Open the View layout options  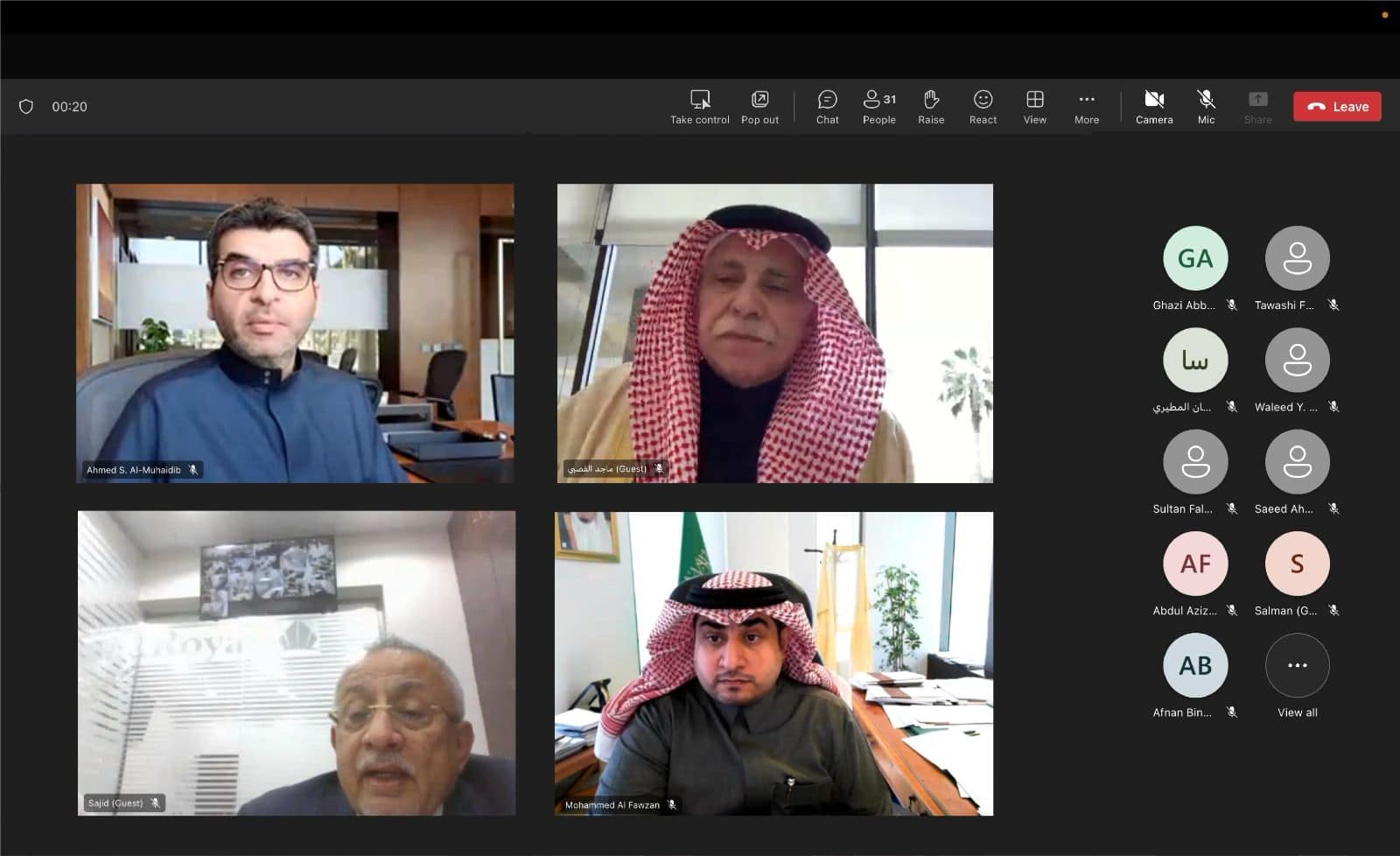point(1034,100)
